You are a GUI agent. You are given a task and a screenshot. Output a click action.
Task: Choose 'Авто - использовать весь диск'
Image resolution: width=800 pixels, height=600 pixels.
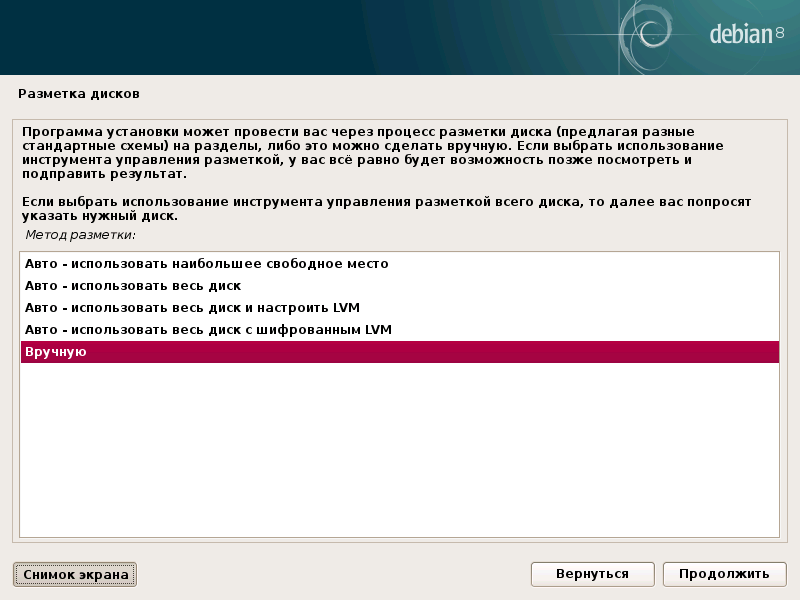[x=128, y=286]
